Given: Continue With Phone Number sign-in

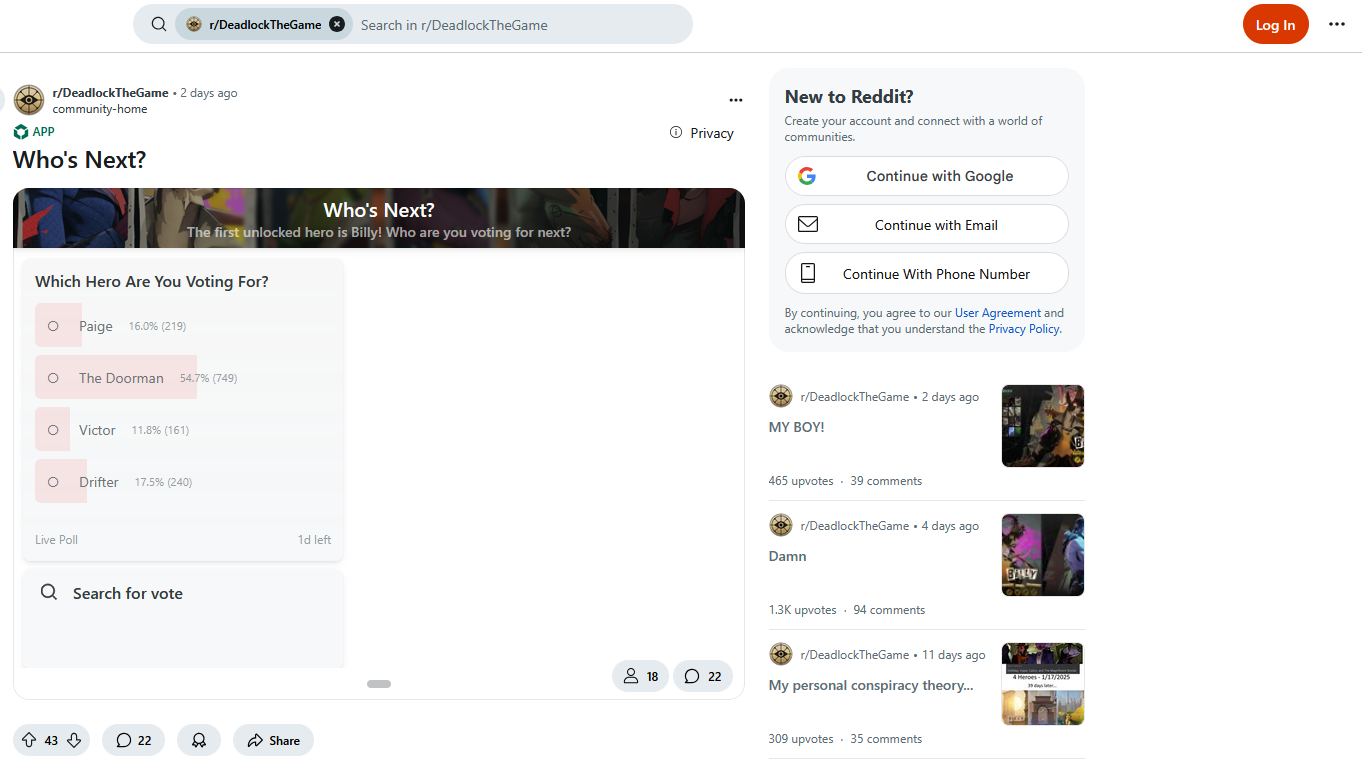Looking at the screenshot, I should pos(926,274).
